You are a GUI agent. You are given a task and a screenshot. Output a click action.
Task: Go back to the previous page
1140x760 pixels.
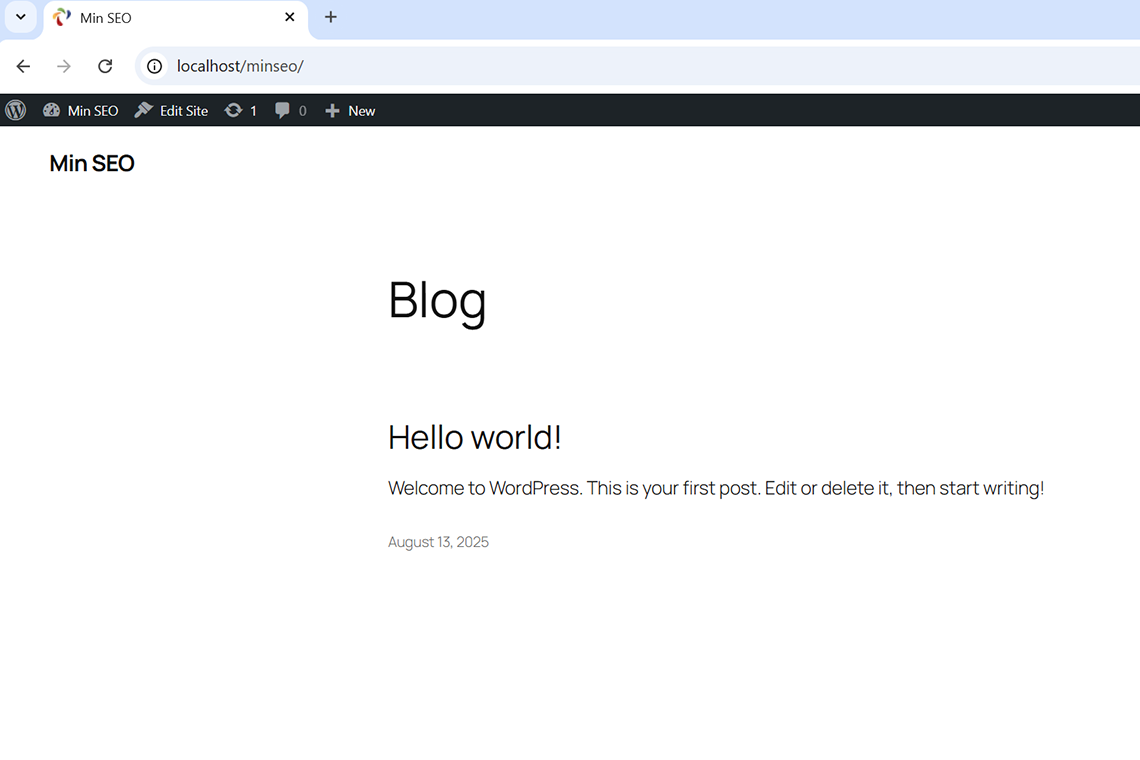pos(23,67)
